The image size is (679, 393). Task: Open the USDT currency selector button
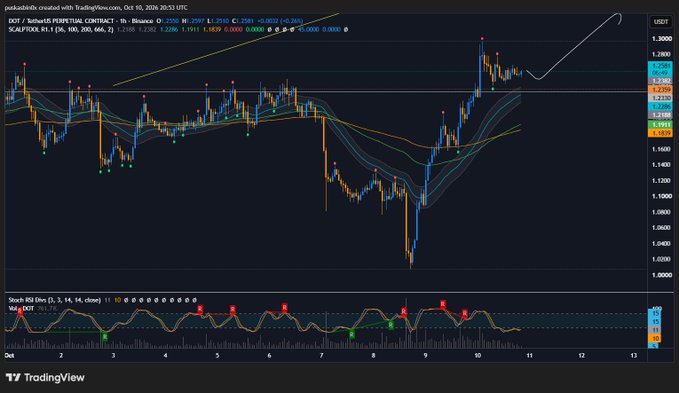click(660, 22)
